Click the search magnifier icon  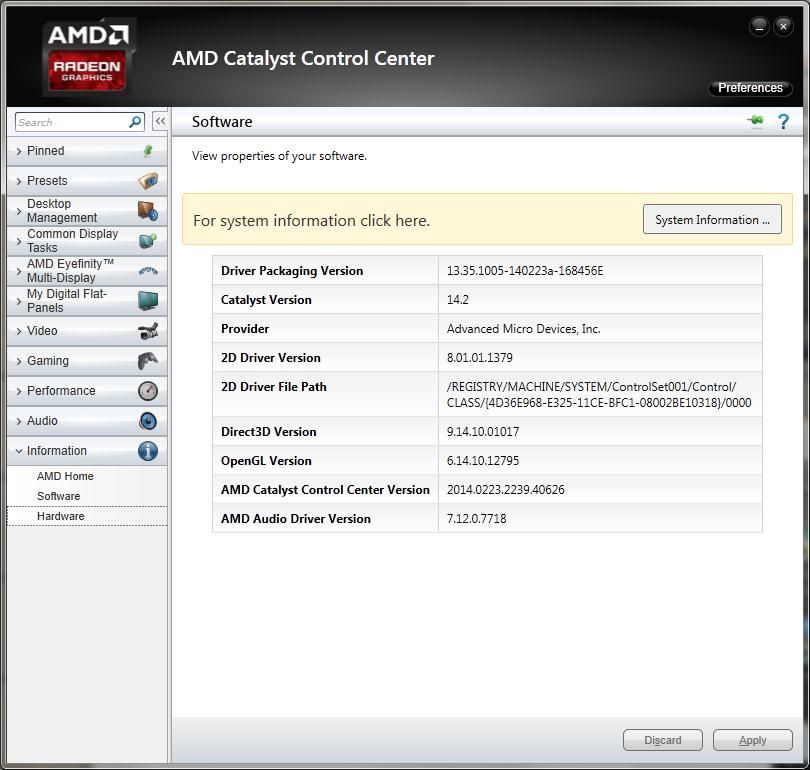click(x=135, y=122)
